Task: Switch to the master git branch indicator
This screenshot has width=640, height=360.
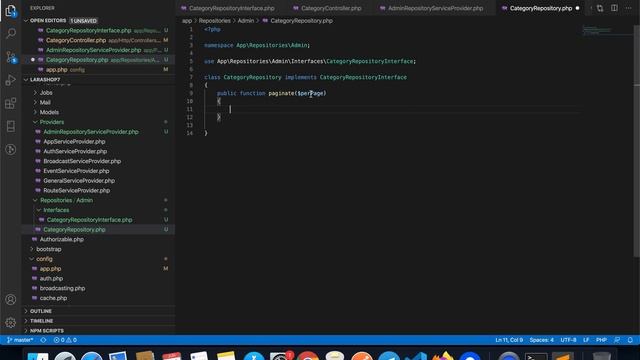Action: tap(20, 340)
